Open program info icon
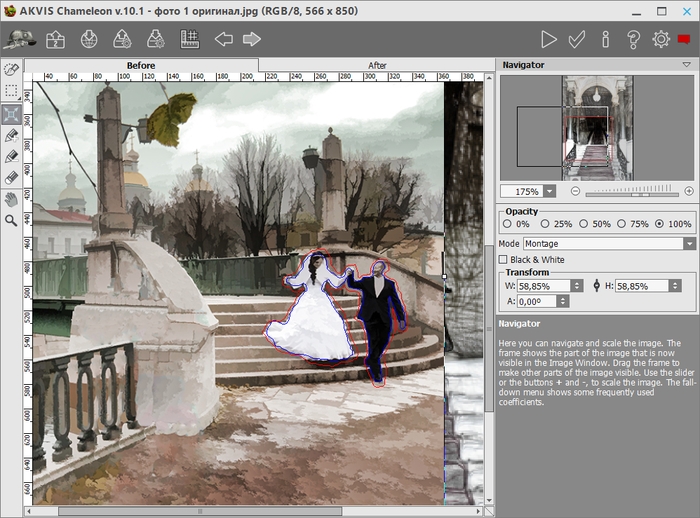Viewport: 700px width, 518px height. [605, 39]
